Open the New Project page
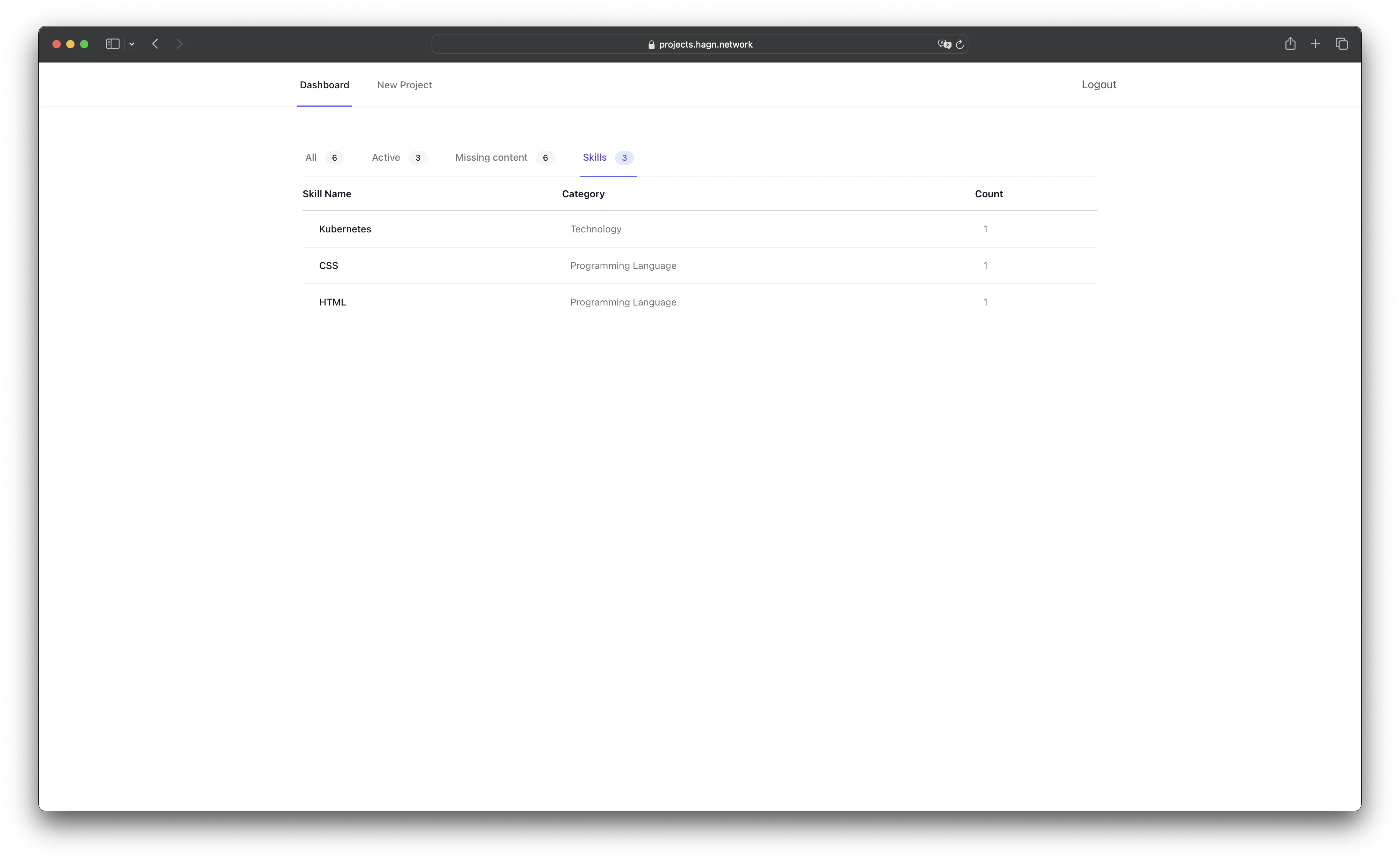The image size is (1400, 862). 404,85
